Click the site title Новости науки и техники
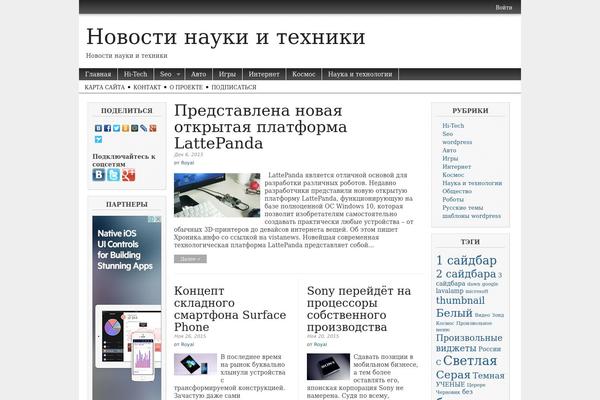The width and height of the screenshot is (600, 400). tap(226, 37)
